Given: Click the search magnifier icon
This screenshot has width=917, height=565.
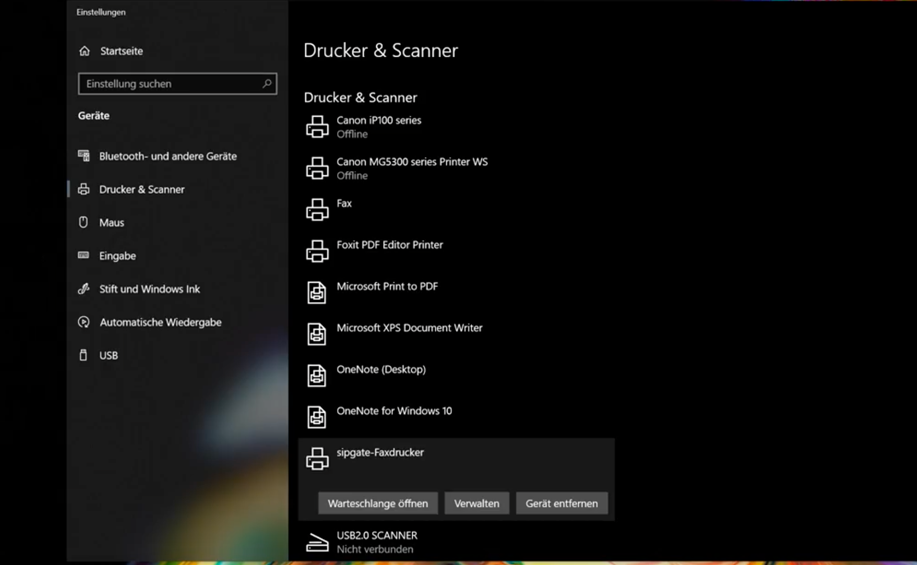Looking at the screenshot, I should point(267,84).
